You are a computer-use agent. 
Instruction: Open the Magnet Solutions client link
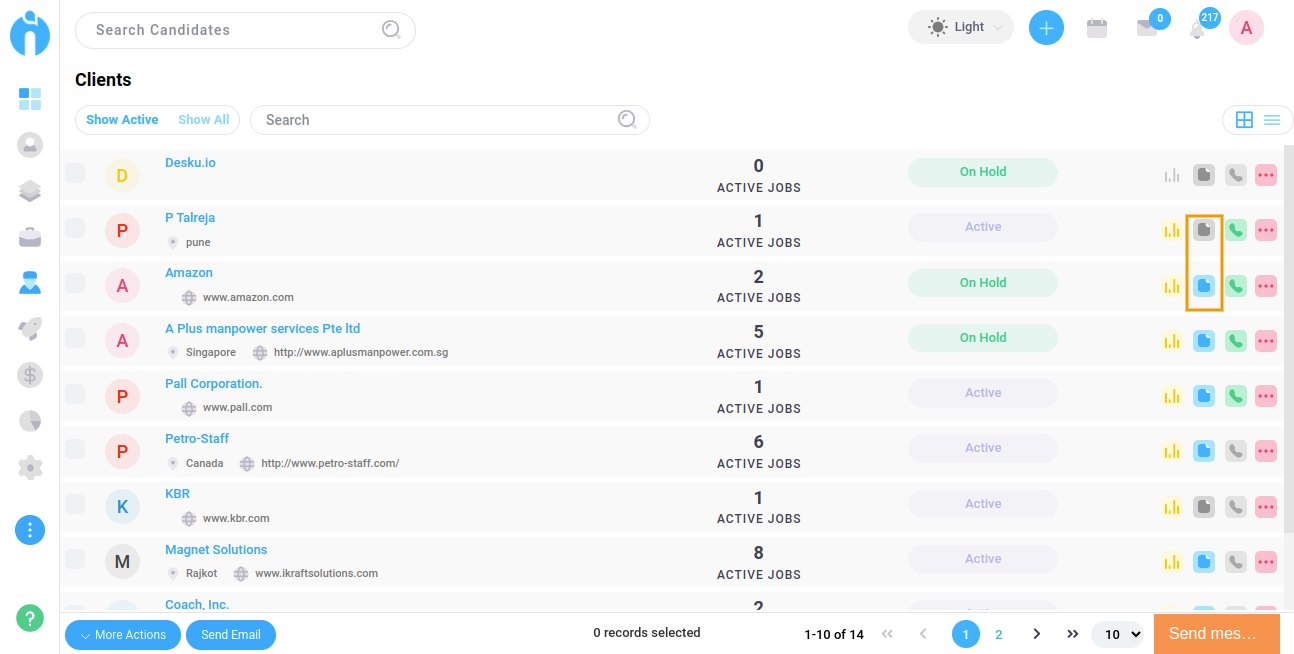coord(216,550)
